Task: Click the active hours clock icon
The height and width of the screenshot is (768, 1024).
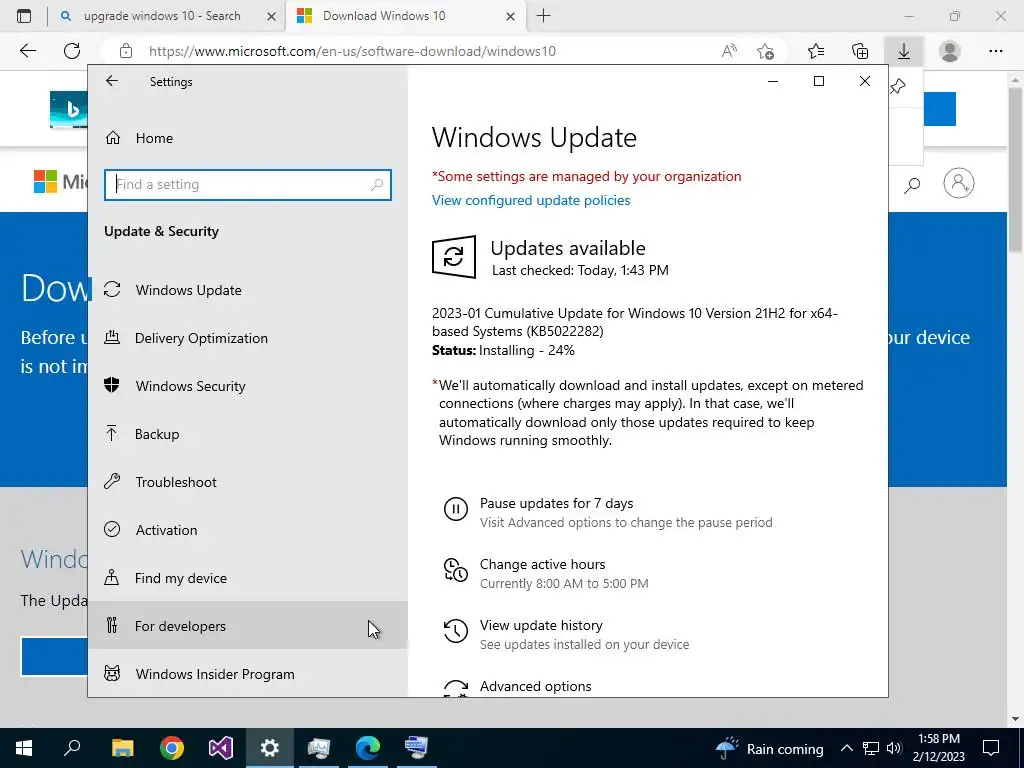Action: [456, 569]
